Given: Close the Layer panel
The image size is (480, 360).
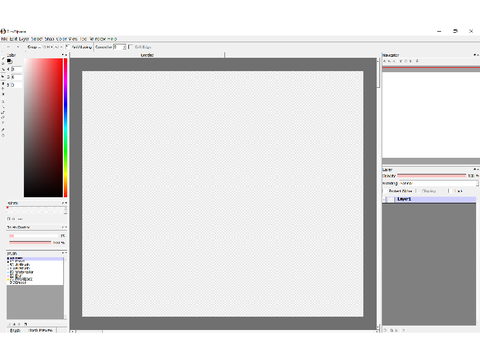Looking at the screenshot, I should 477,169.
